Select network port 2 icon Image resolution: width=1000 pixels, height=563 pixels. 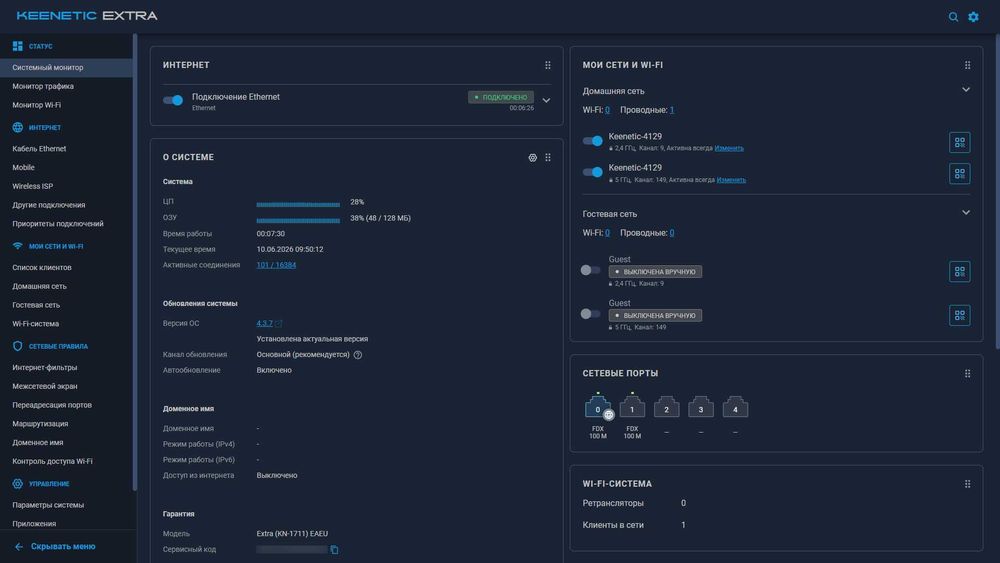click(666, 407)
